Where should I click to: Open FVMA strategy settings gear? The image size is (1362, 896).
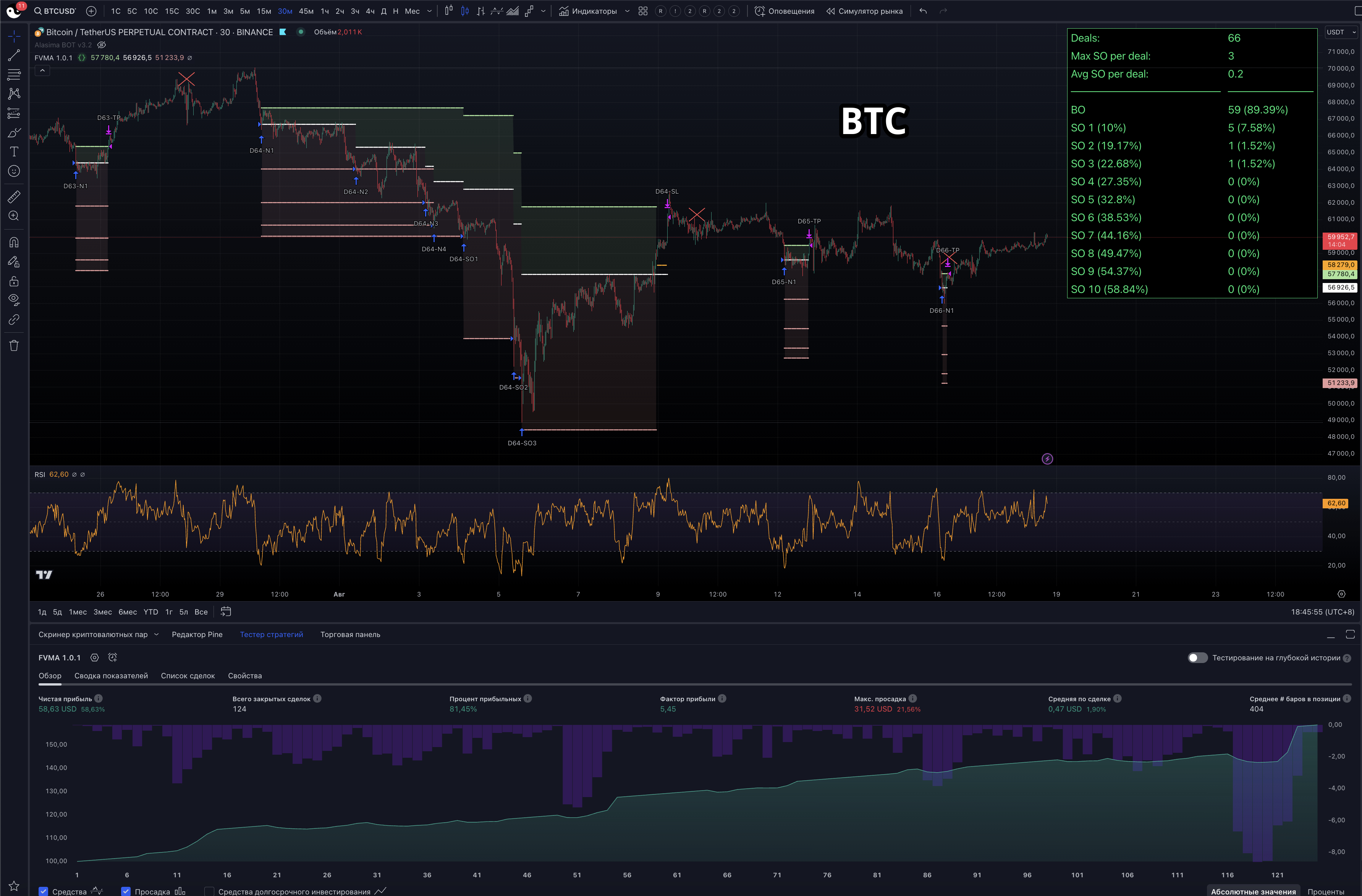[x=94, y=658]
